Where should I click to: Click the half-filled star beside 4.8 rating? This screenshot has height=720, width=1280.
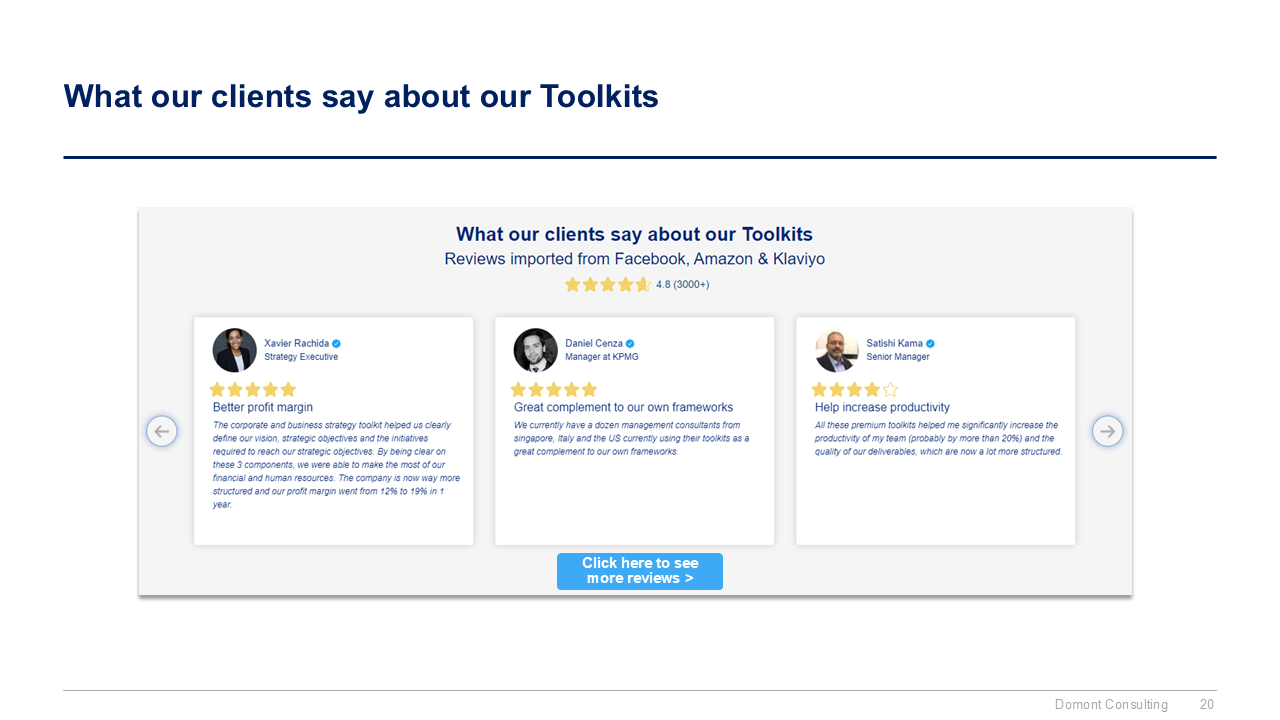tap(645, 284)
